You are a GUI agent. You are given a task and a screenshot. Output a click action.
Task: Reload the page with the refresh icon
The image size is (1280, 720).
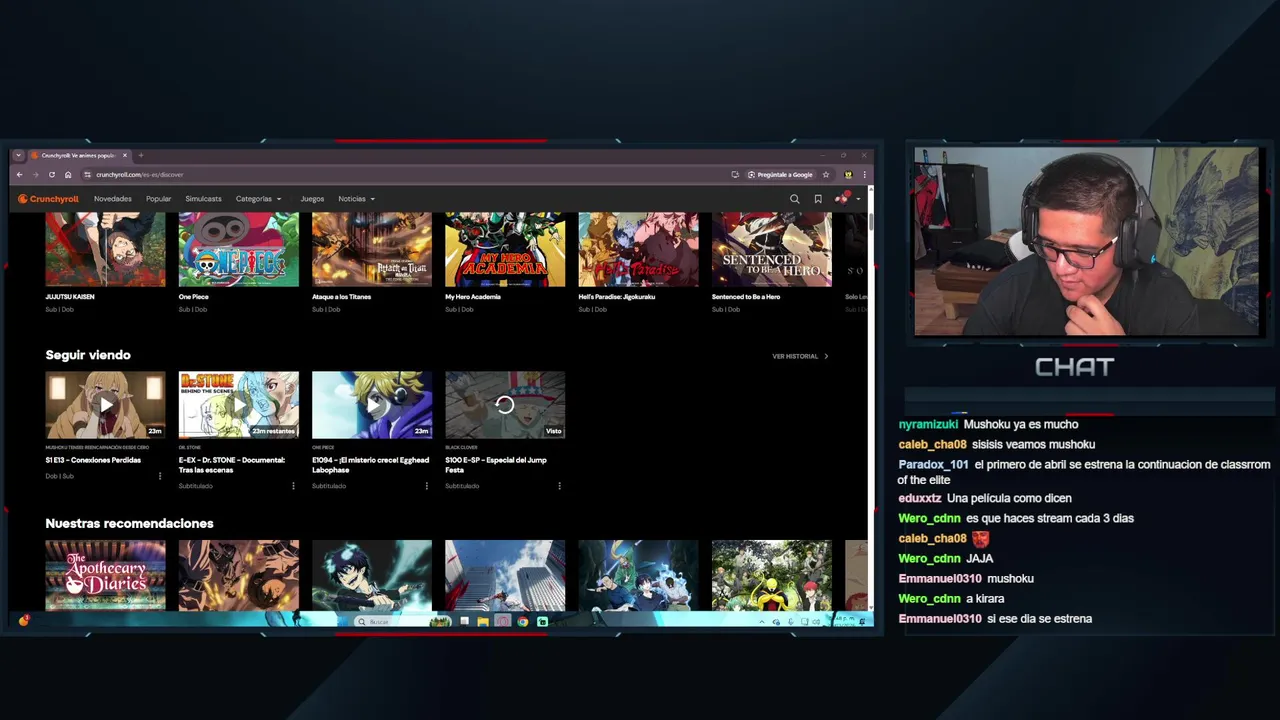pos(52,175)
